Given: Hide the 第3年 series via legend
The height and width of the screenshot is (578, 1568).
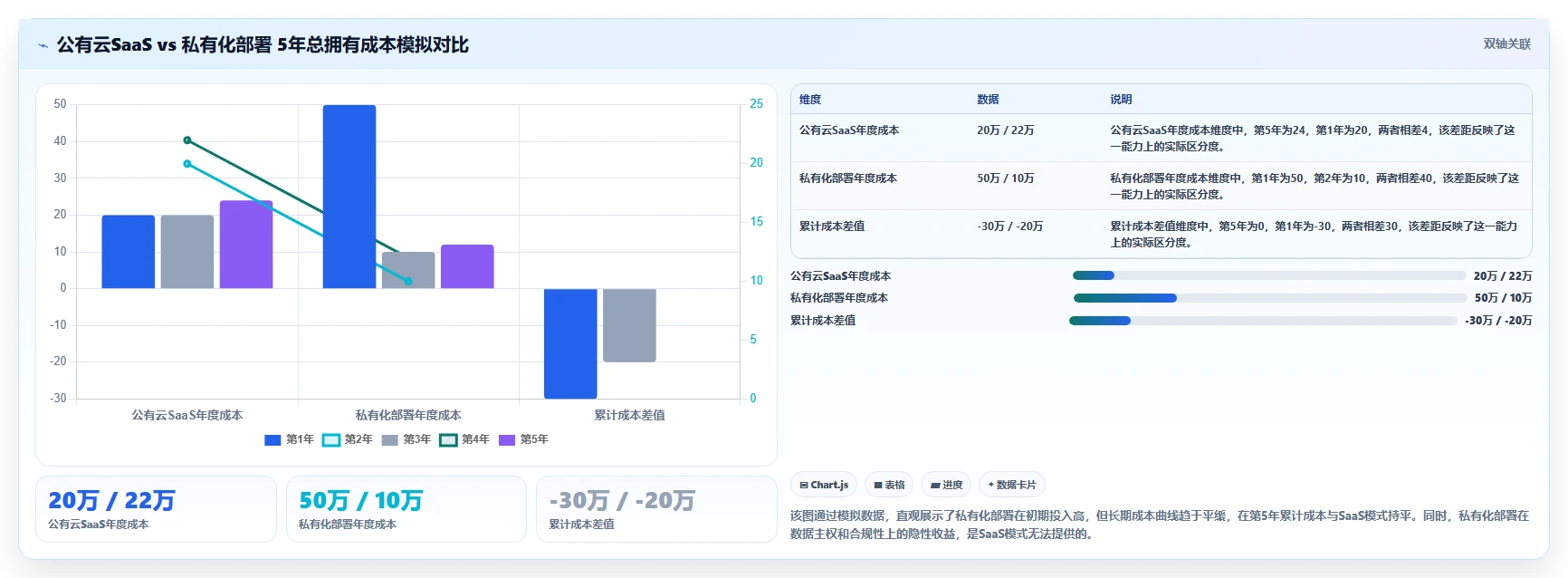Looking at the screenshot, I should coord(406,439).
